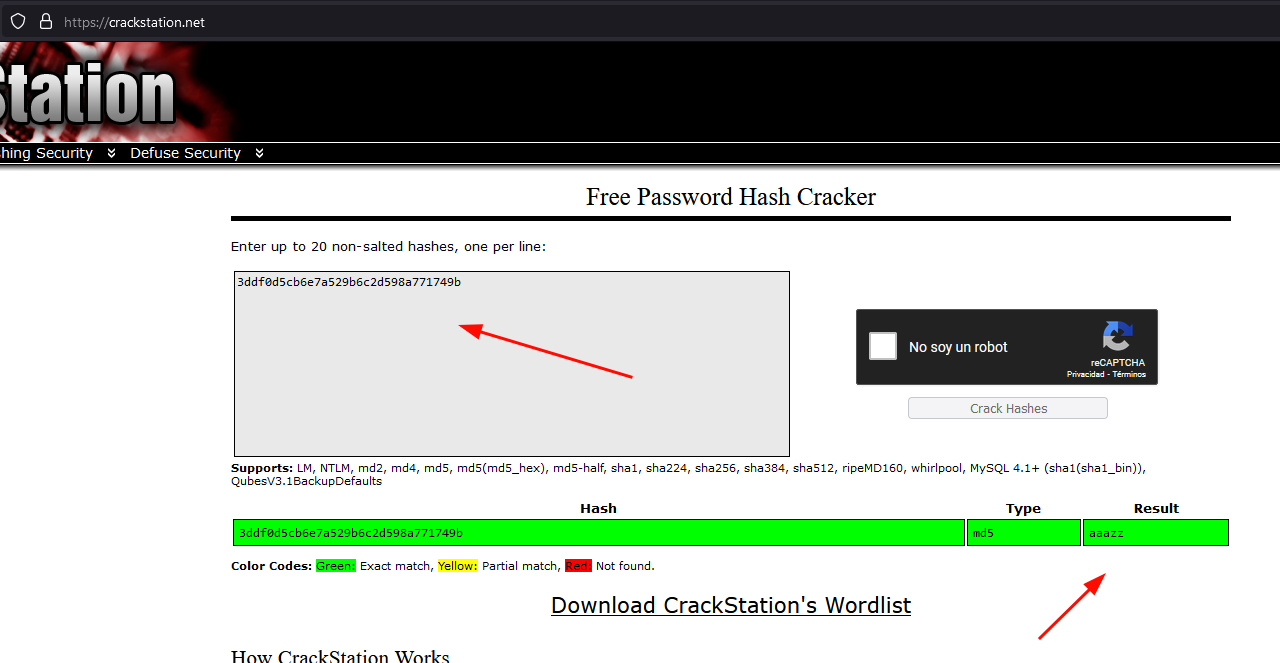
Task: Click the Enter up to 20 hashes instruction
Action: 389,246
